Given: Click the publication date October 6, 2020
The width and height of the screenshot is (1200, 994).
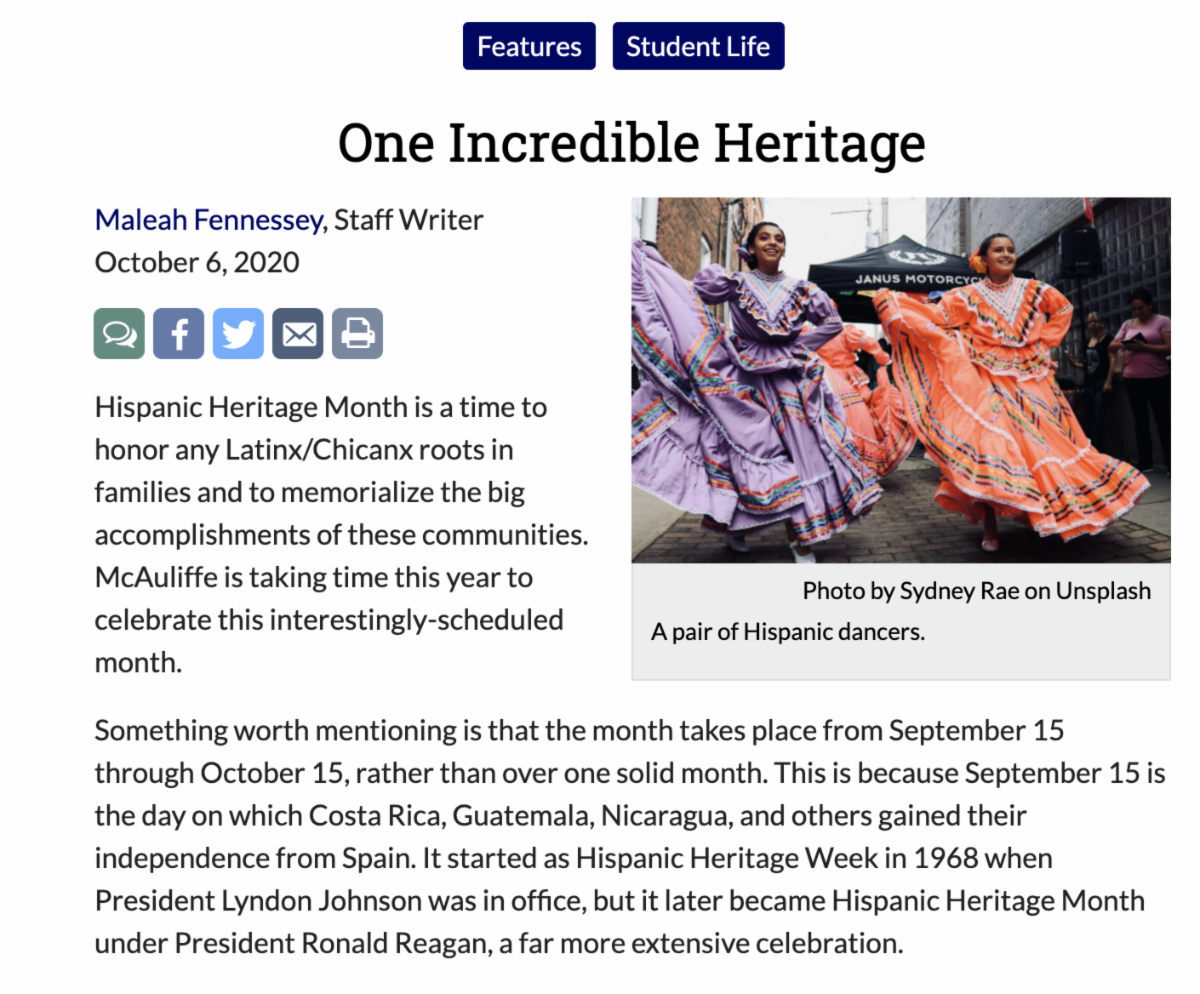Looking at the screenshot, I should [196, 262].
